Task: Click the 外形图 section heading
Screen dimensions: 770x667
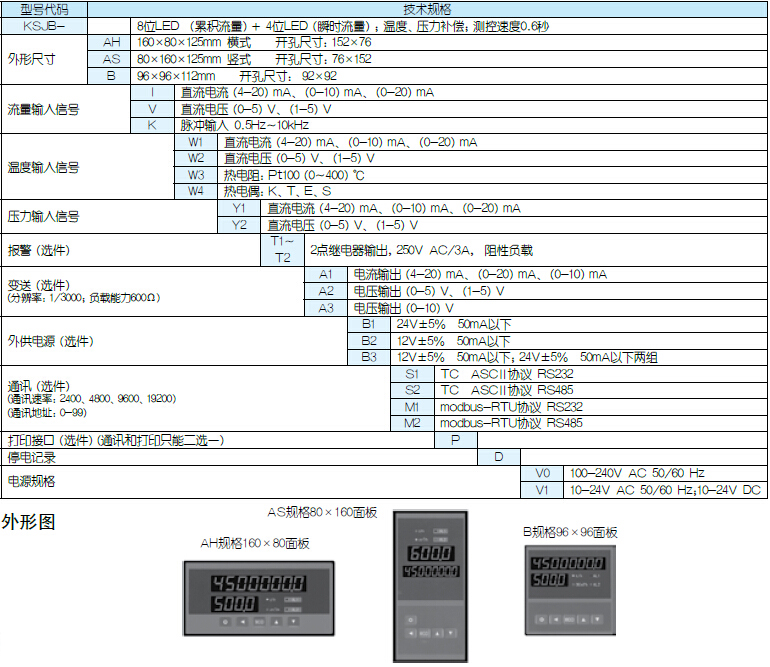Action: click(x=29, y=521)
